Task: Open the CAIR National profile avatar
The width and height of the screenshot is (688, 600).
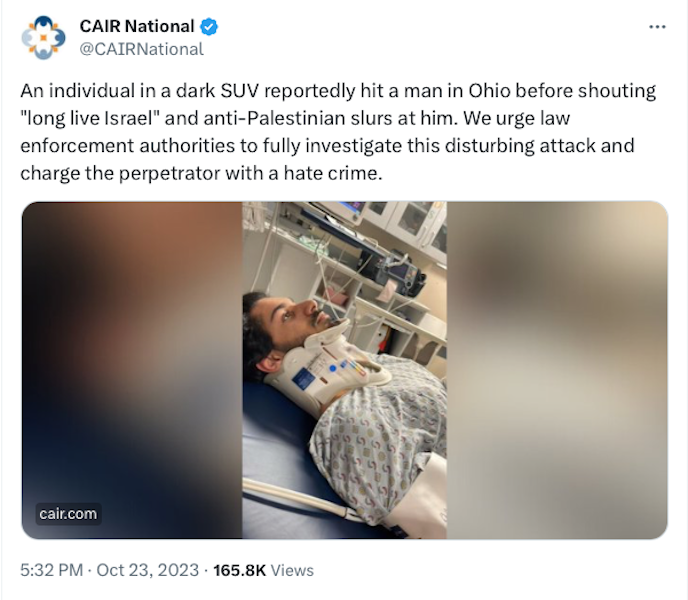Action: pos(43,38)
